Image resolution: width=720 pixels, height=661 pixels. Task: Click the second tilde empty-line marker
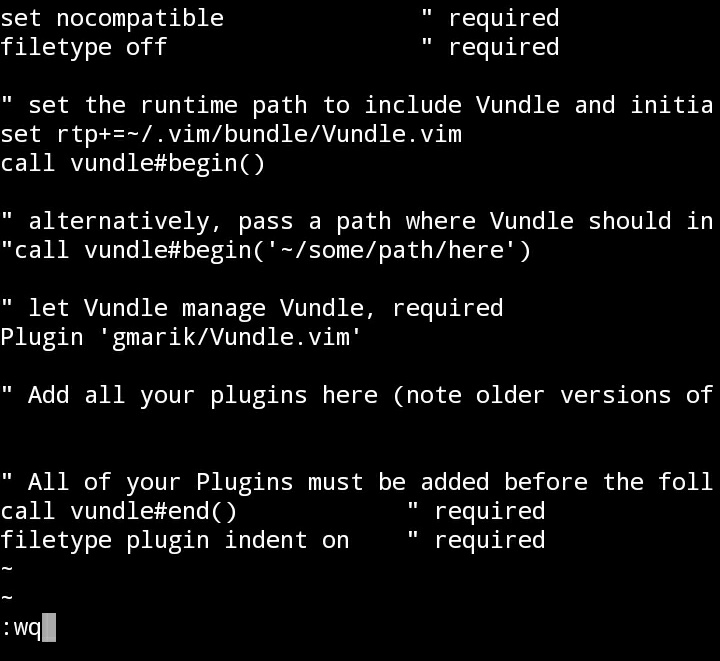7,598
